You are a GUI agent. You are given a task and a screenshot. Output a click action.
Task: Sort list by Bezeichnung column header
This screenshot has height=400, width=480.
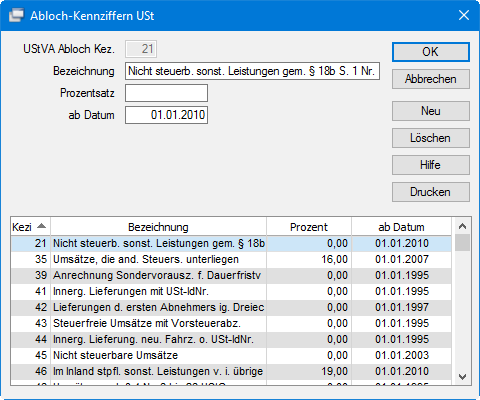[x=158, y=227]
